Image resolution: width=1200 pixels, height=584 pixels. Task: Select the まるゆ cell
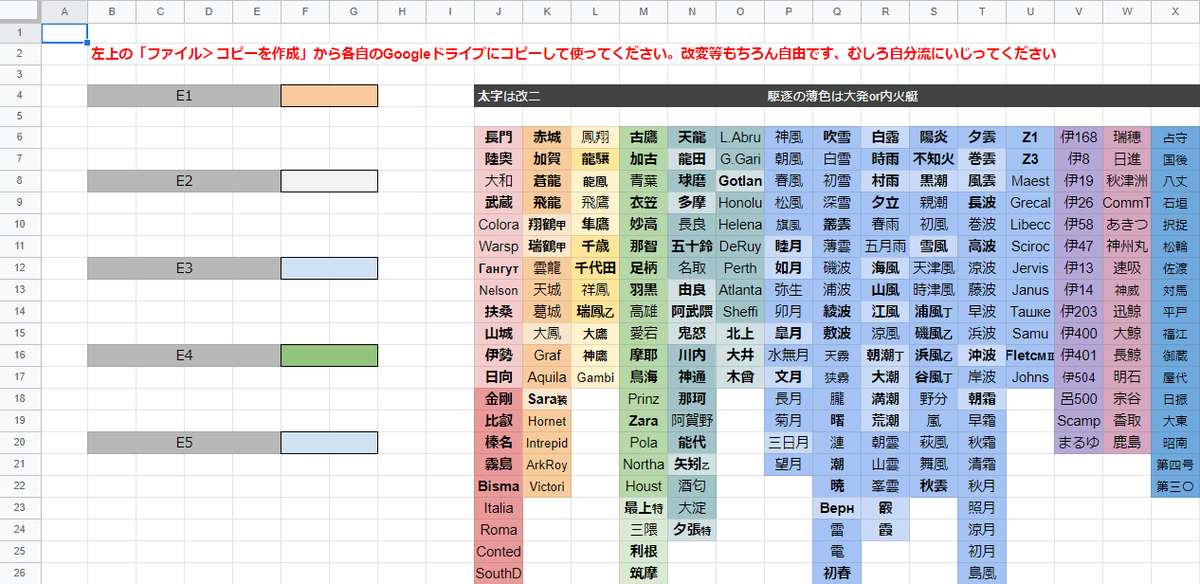1078,442
